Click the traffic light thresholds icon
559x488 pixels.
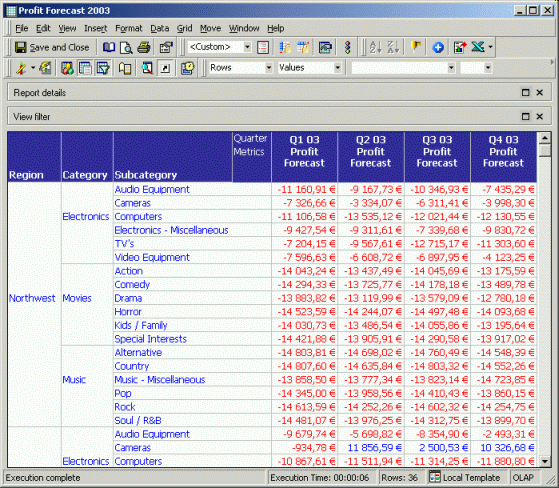(347, 47)
